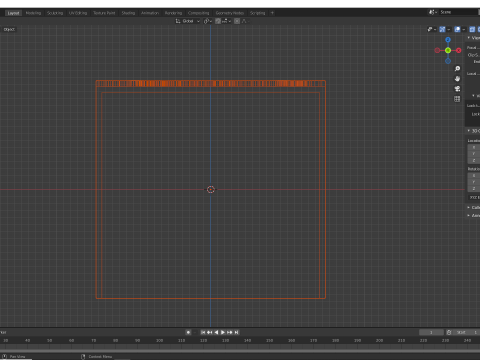Click the 3D Cursor location X field
Image resolution: width=480 pixels, height=360 pixels.
[474, 147]
